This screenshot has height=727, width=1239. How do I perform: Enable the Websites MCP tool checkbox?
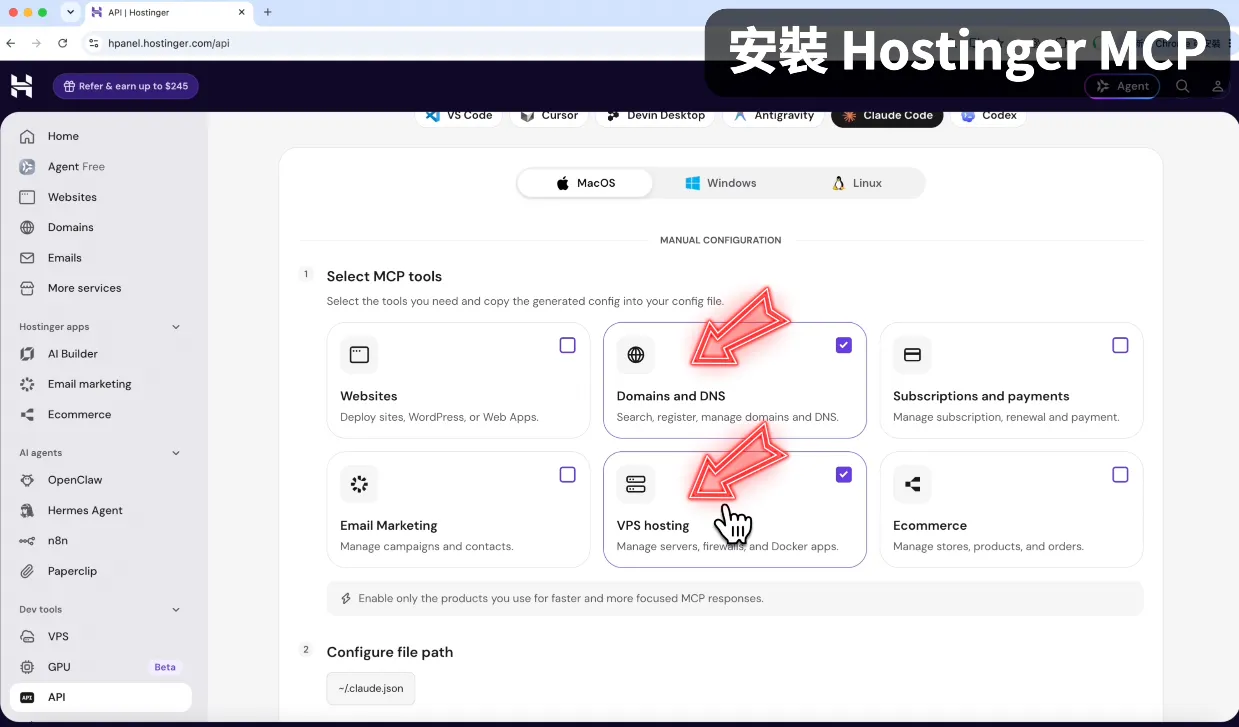point(567,345)
